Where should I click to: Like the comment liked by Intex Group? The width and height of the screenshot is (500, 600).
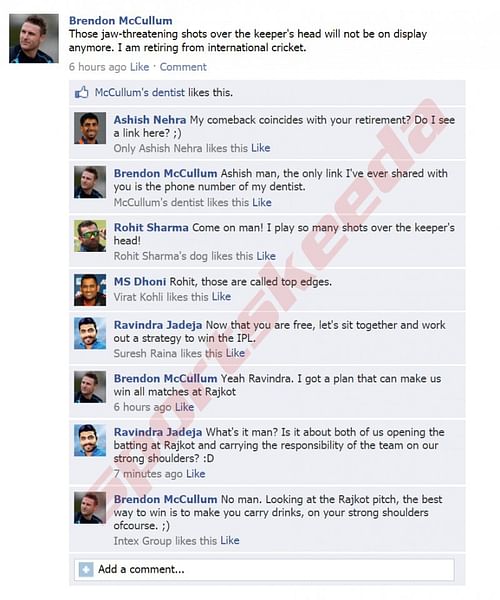tap(230, 541)
